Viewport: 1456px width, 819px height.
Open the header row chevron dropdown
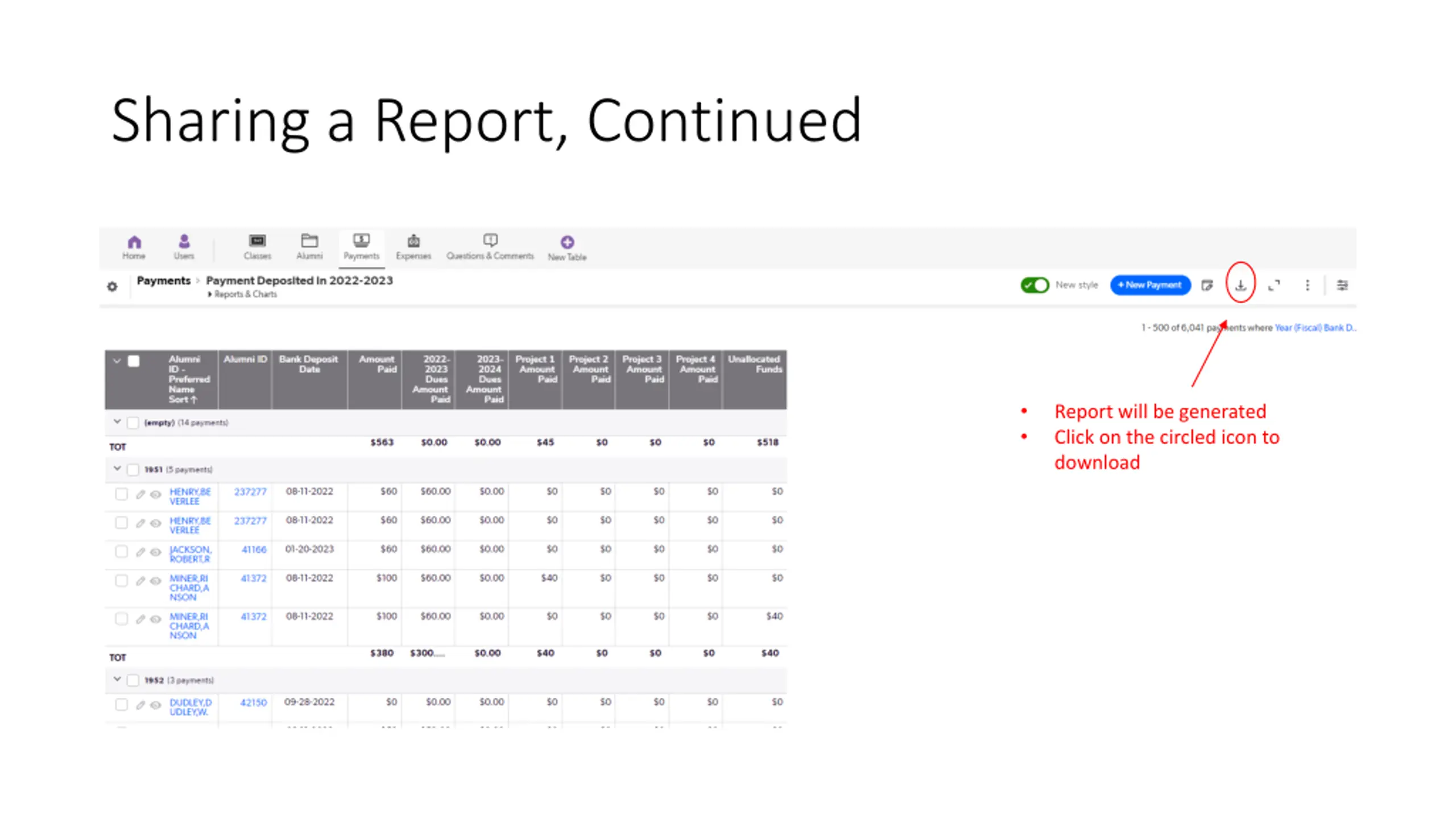coord(117,361)
